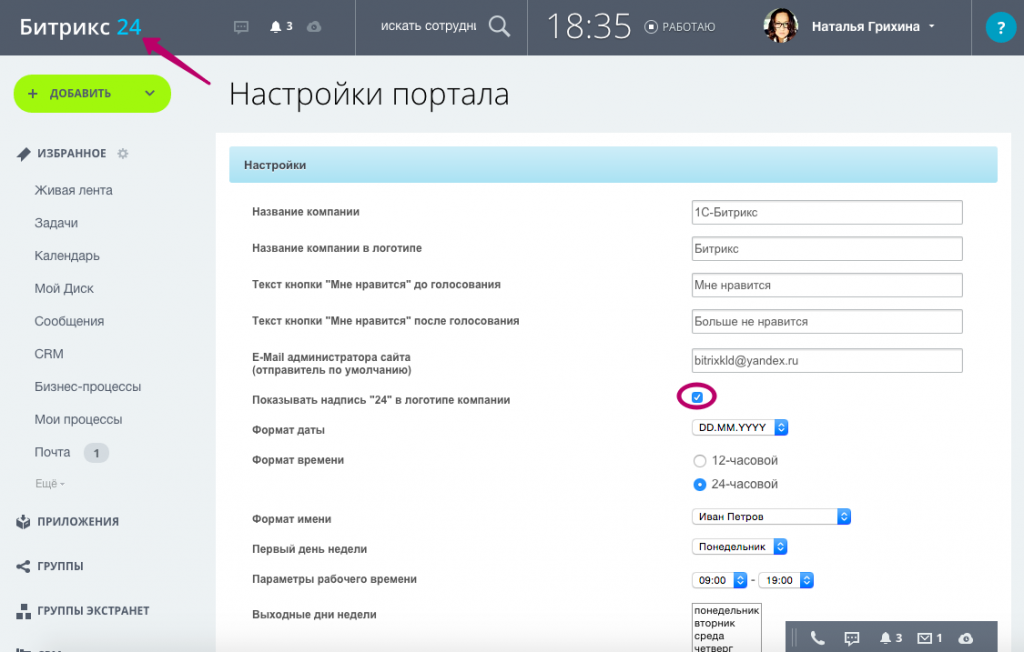Screen dimensions: 1024x652
Task: Open the Наталья Грихина user menu arrow
Action: (x=932, y=26)
